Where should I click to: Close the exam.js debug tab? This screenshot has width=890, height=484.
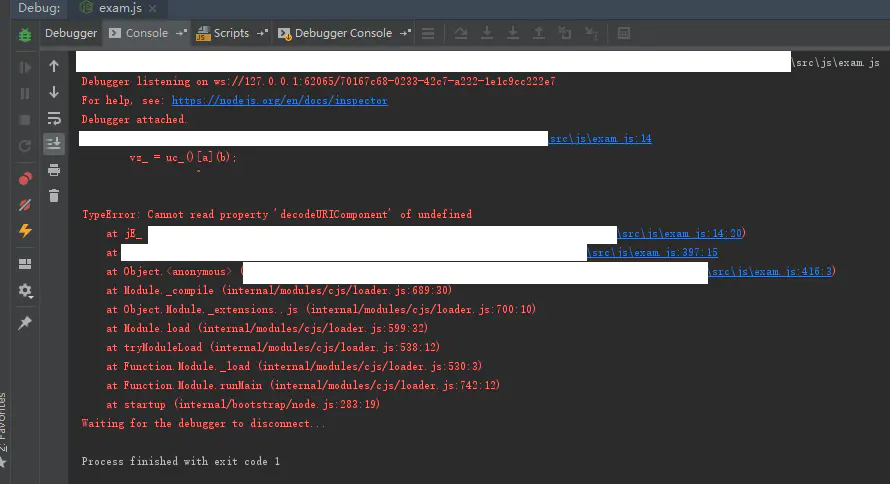coord(153,9)
